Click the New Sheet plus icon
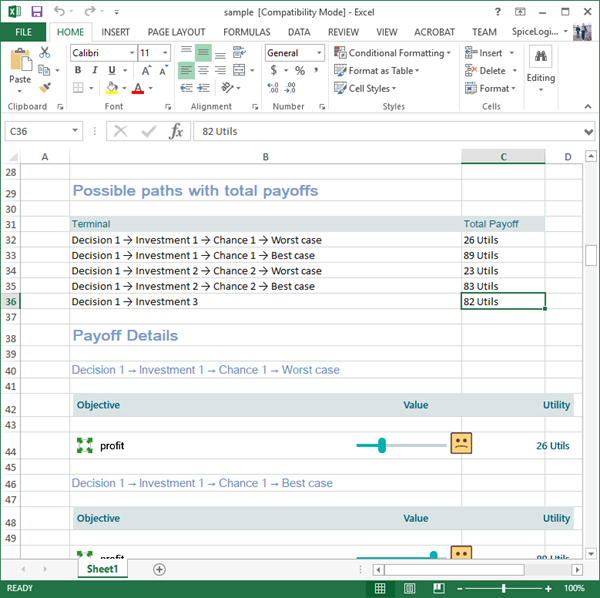 coord(159,569)
